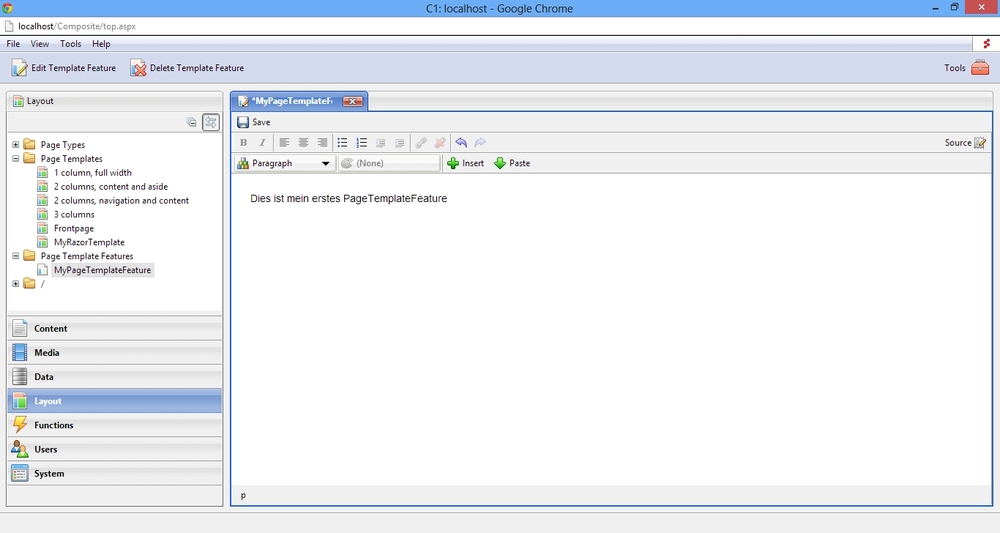Insert a numbered list
This screenshot has height=533, width=1000.
(x=362, y=143)
